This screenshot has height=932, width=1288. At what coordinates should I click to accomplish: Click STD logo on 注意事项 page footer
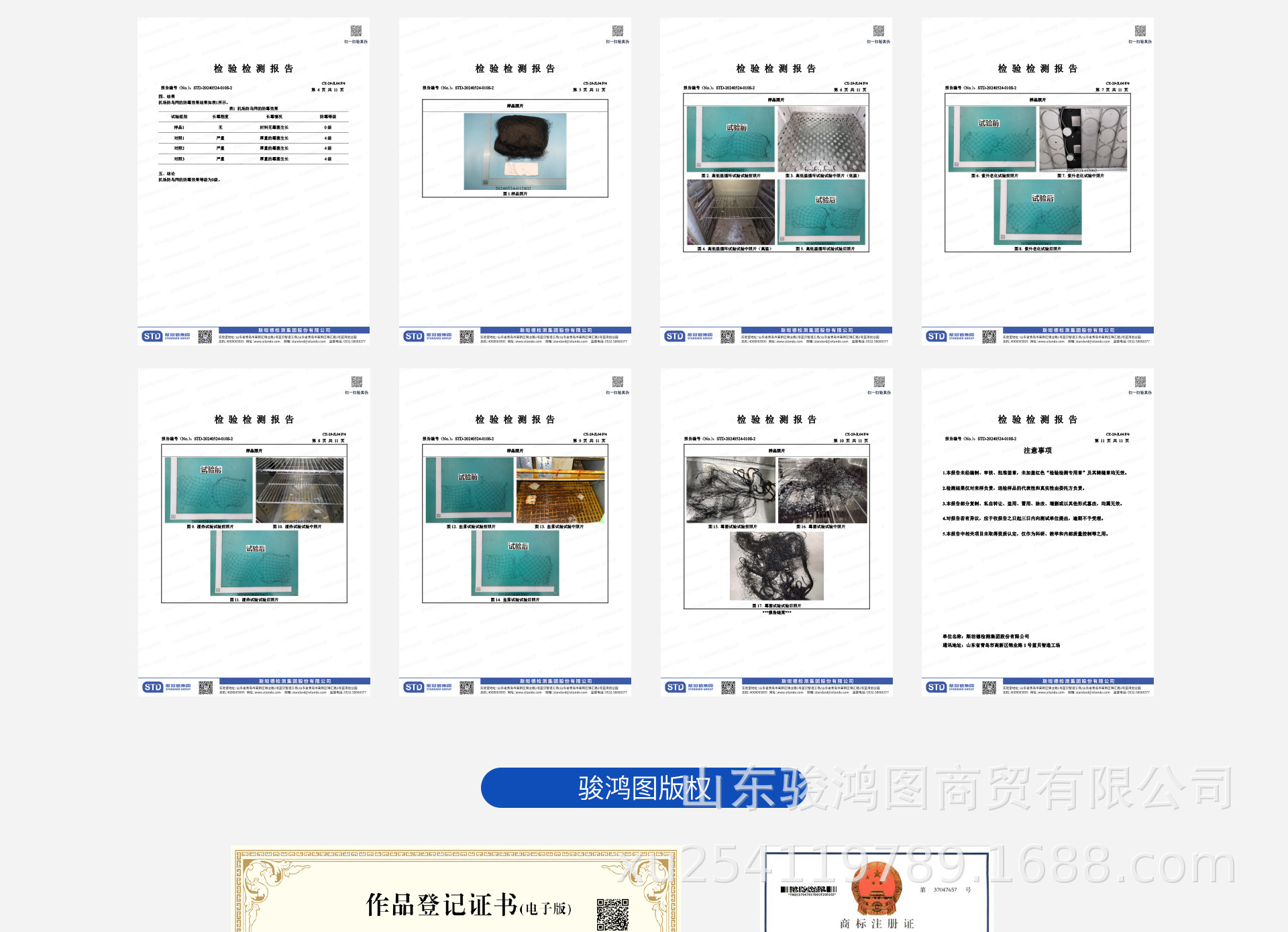[x=936, y=687]
